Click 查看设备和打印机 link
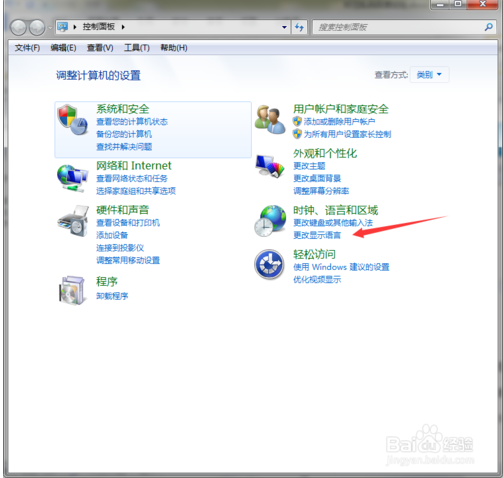The height and width of the screenshot is (478, 503). tap(128, 223)
